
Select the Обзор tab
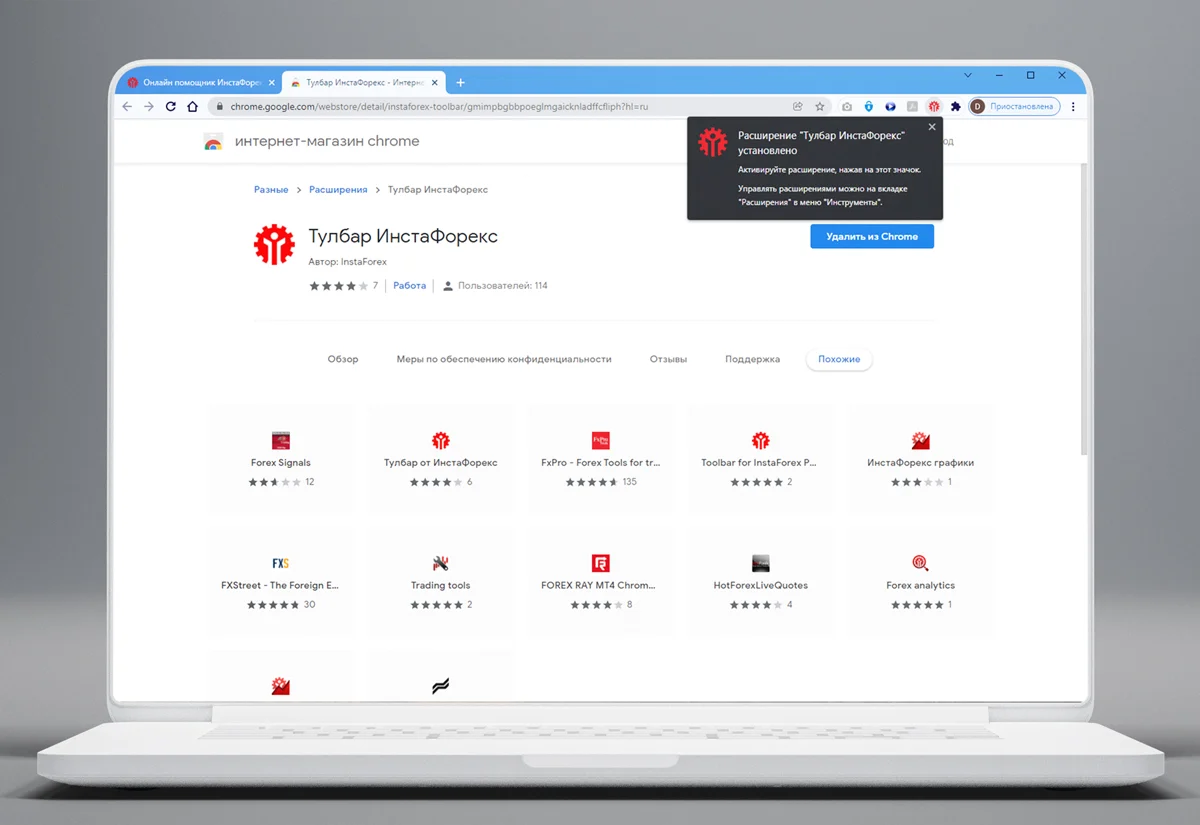click(x=342, y=359)
